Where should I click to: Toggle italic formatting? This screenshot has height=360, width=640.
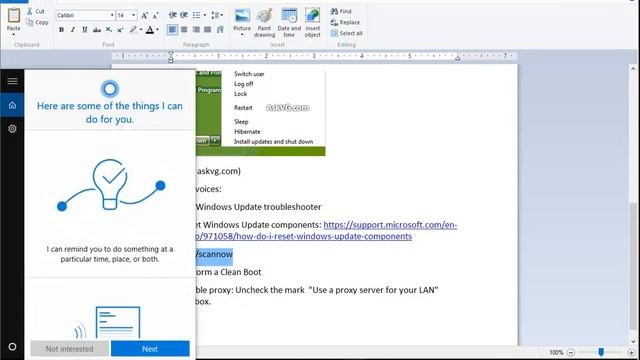[73, 30]
